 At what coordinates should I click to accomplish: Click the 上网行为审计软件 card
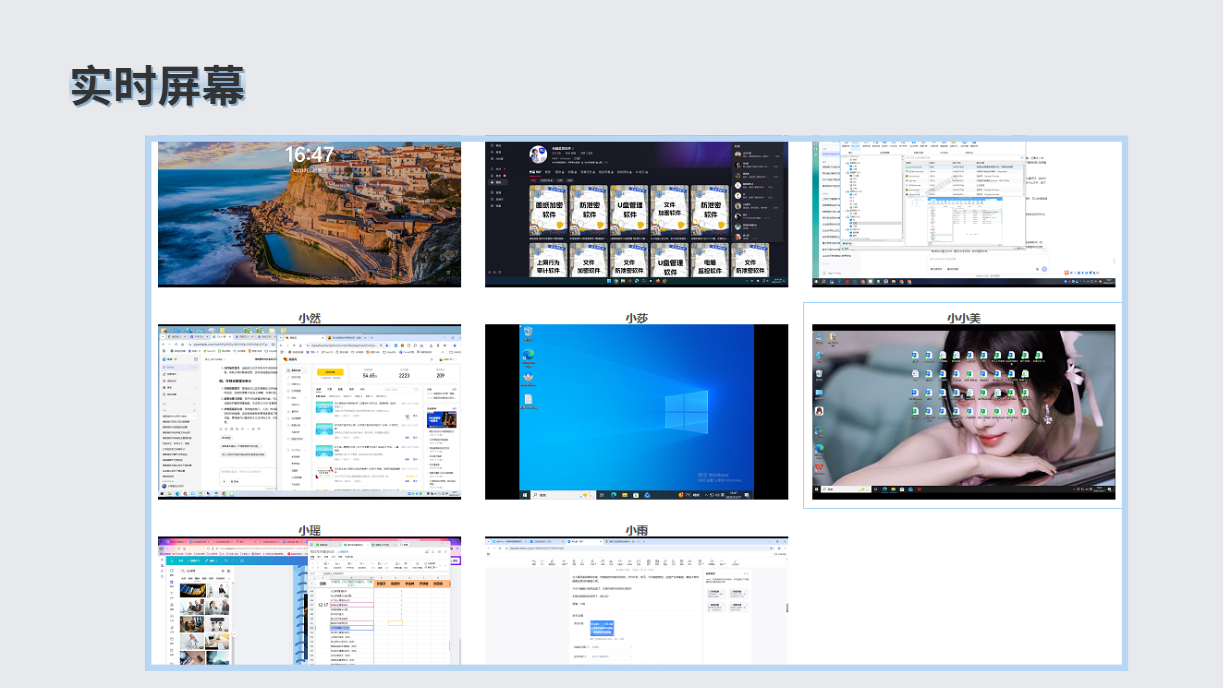tap(548, 260)
